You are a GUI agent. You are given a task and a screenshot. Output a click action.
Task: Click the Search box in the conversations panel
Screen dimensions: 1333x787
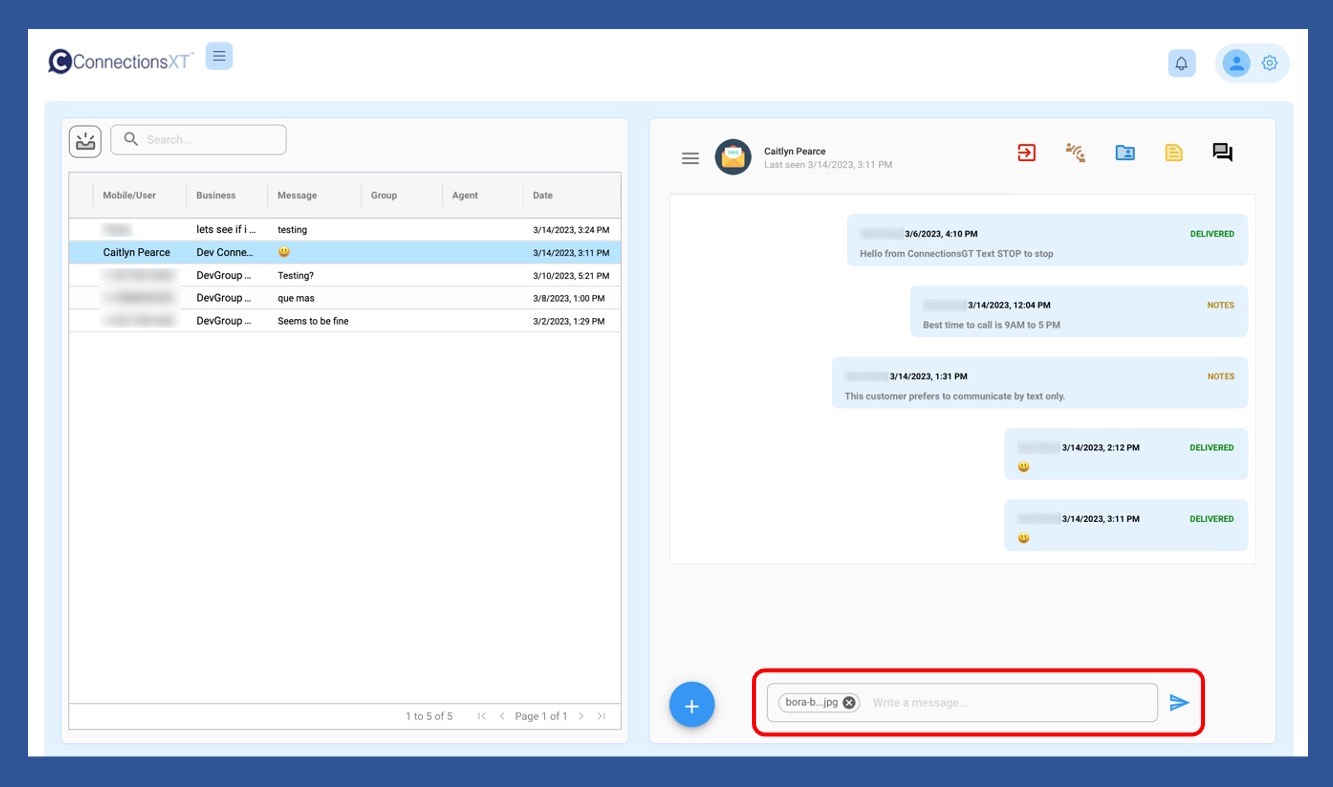pyautogui.click(x=210, y=140)
